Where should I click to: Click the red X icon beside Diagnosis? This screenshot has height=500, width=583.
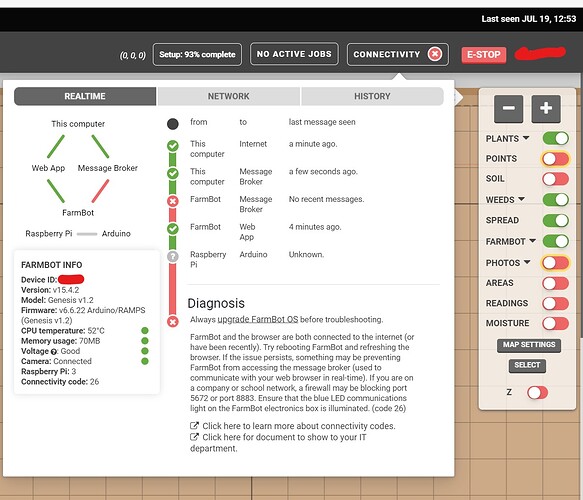[173, 322]
